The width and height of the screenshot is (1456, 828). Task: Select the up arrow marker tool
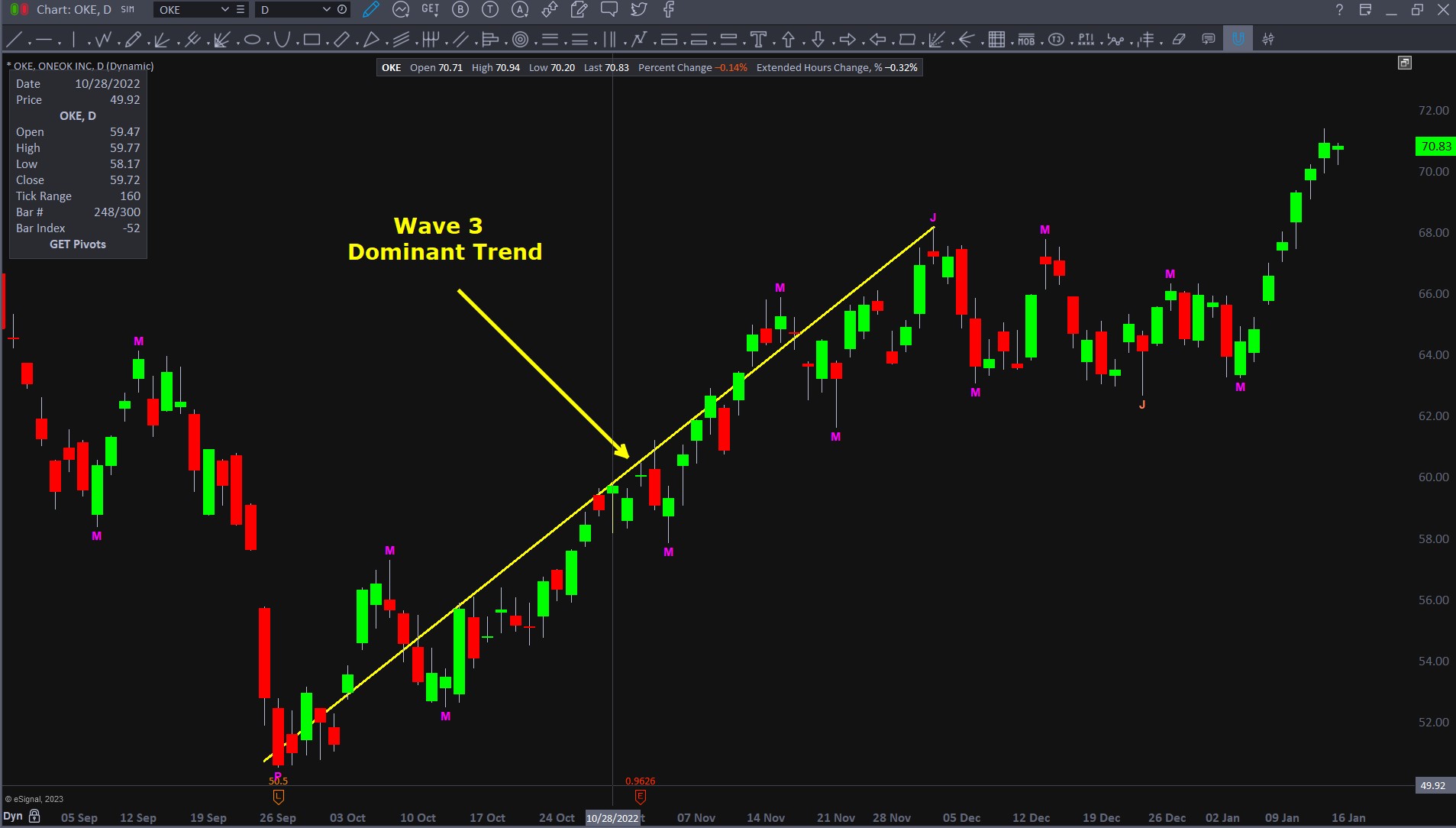pos(788,39)
